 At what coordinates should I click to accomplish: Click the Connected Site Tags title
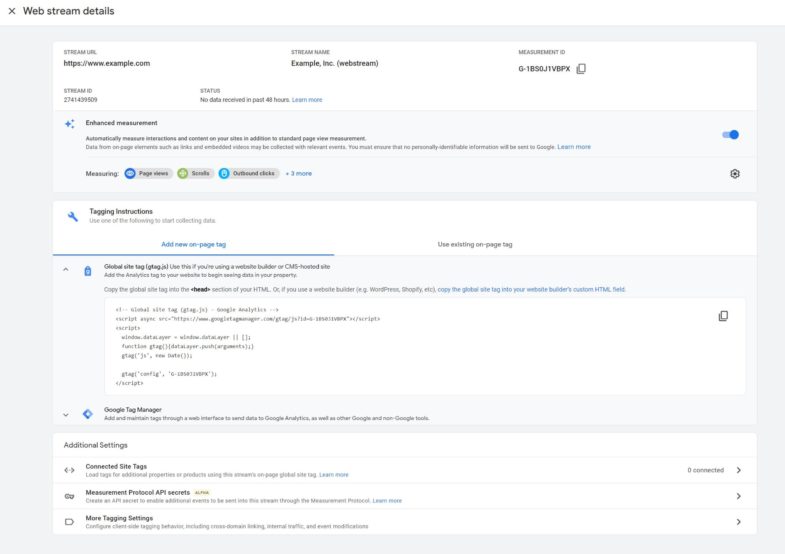coord(116,466)
